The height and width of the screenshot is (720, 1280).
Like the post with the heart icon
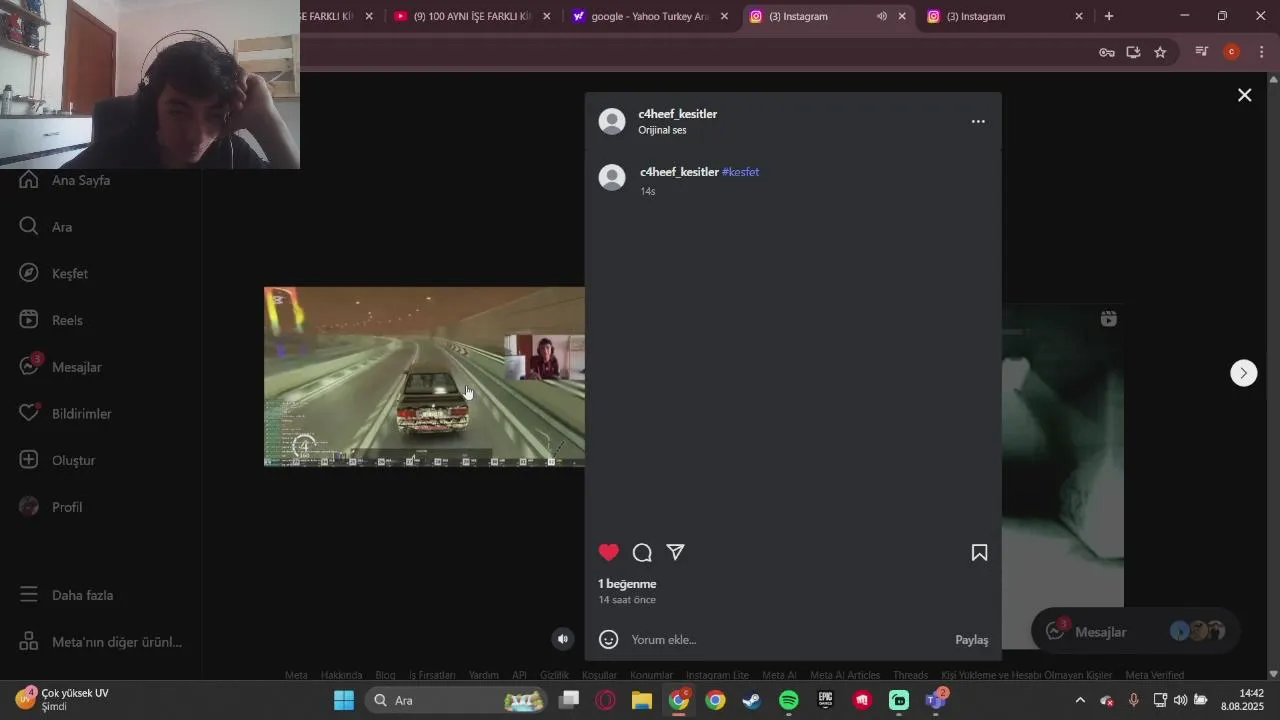tap(608, 552)
